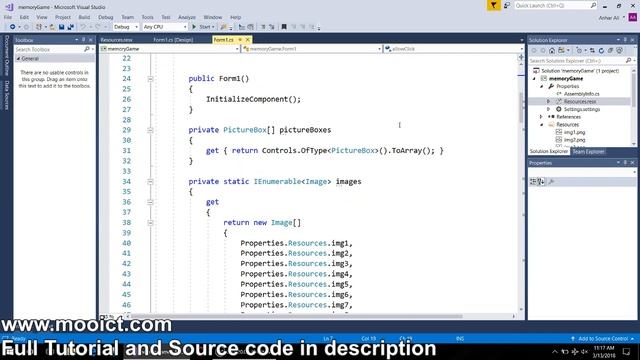This screenshot has height=360, width=640.
Task: Collapse the get accessor outline at line 36
Action: pyautogui.click(x=150, y=202)
